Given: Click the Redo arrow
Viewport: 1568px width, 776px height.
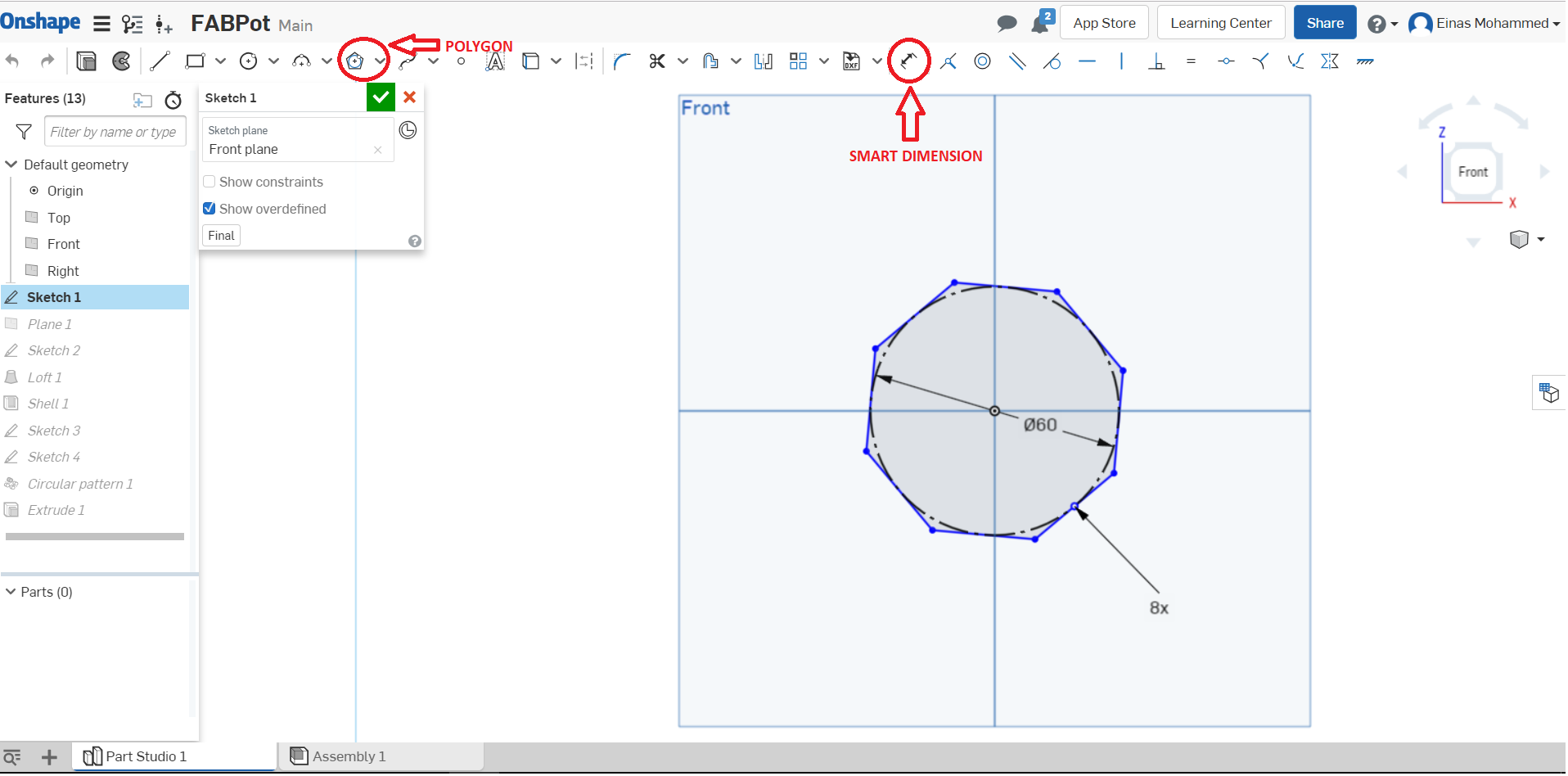Looking at the screenshot, I should click(x=47, y=61).
